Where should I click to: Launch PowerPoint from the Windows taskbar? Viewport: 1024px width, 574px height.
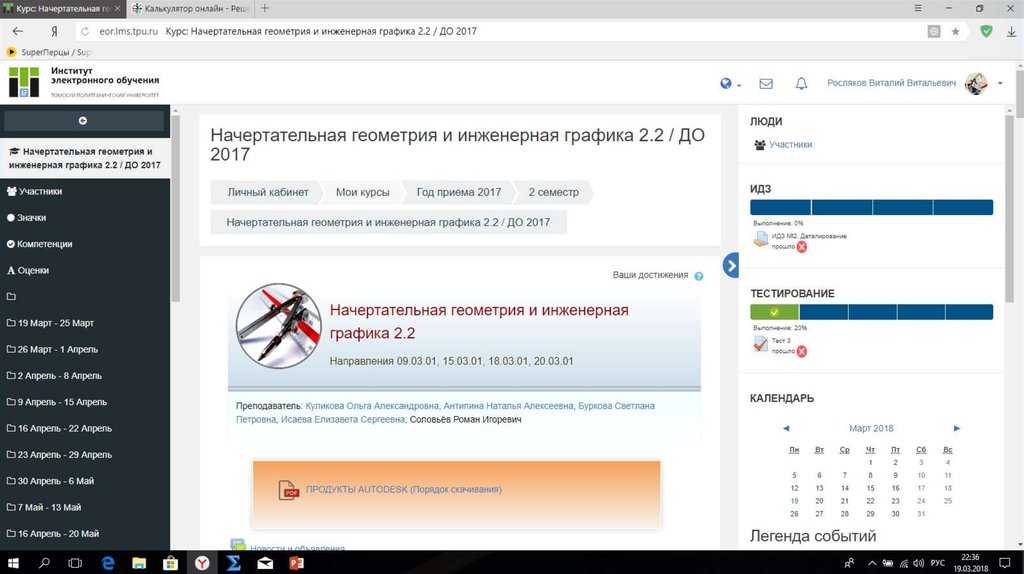(295, 563)
